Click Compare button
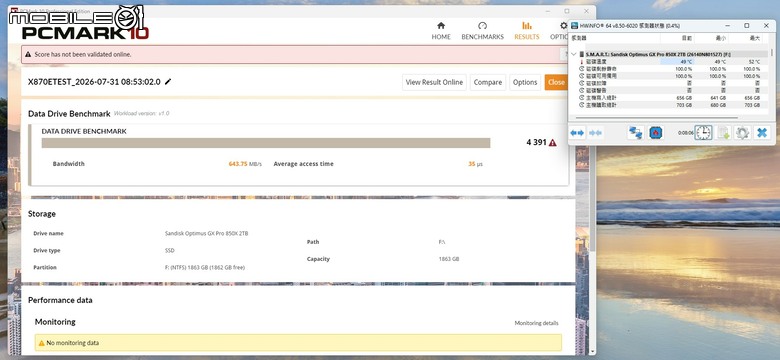780x360 pixels. click(488, 83)
